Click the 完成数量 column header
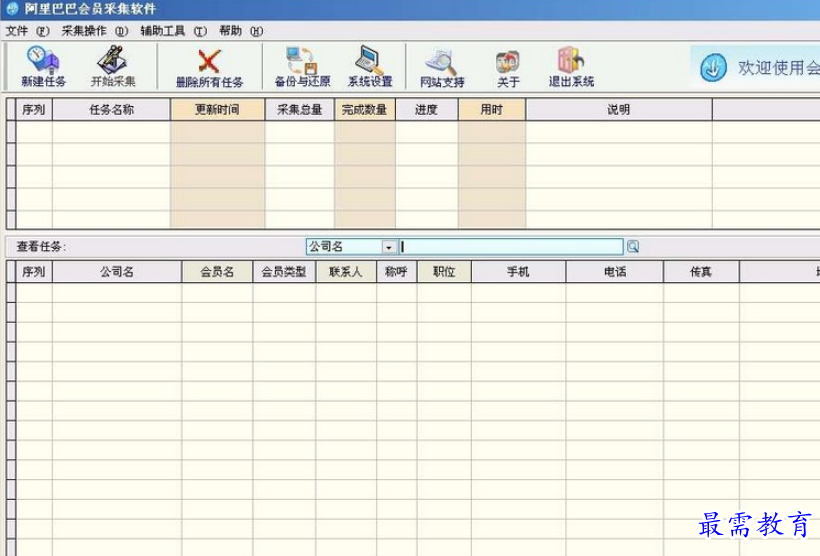The width and height of the screenshot is (820, 556). 365,110
